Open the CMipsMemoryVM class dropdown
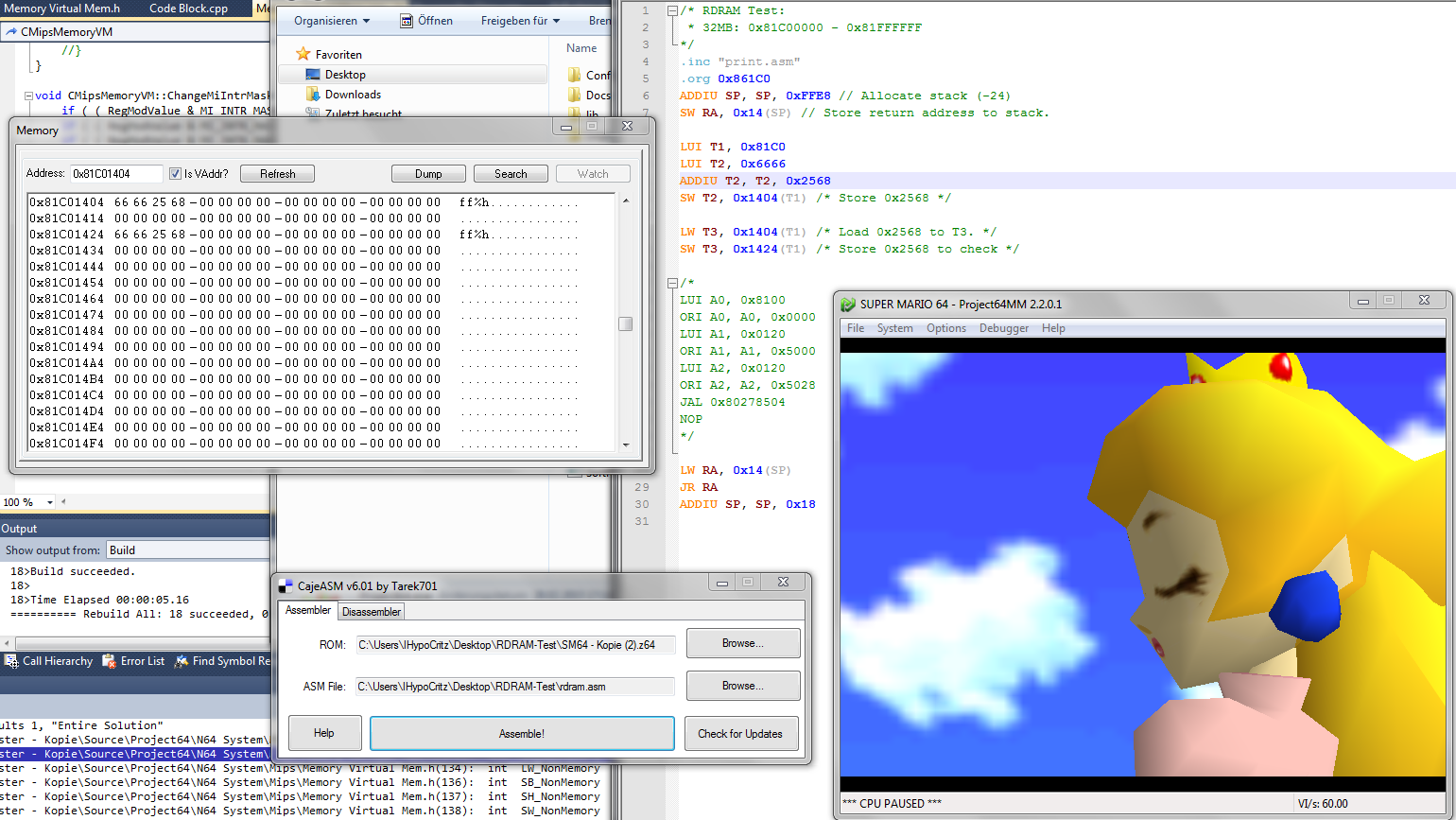Screen dimensions: 1456x820 tap(135, 31)
